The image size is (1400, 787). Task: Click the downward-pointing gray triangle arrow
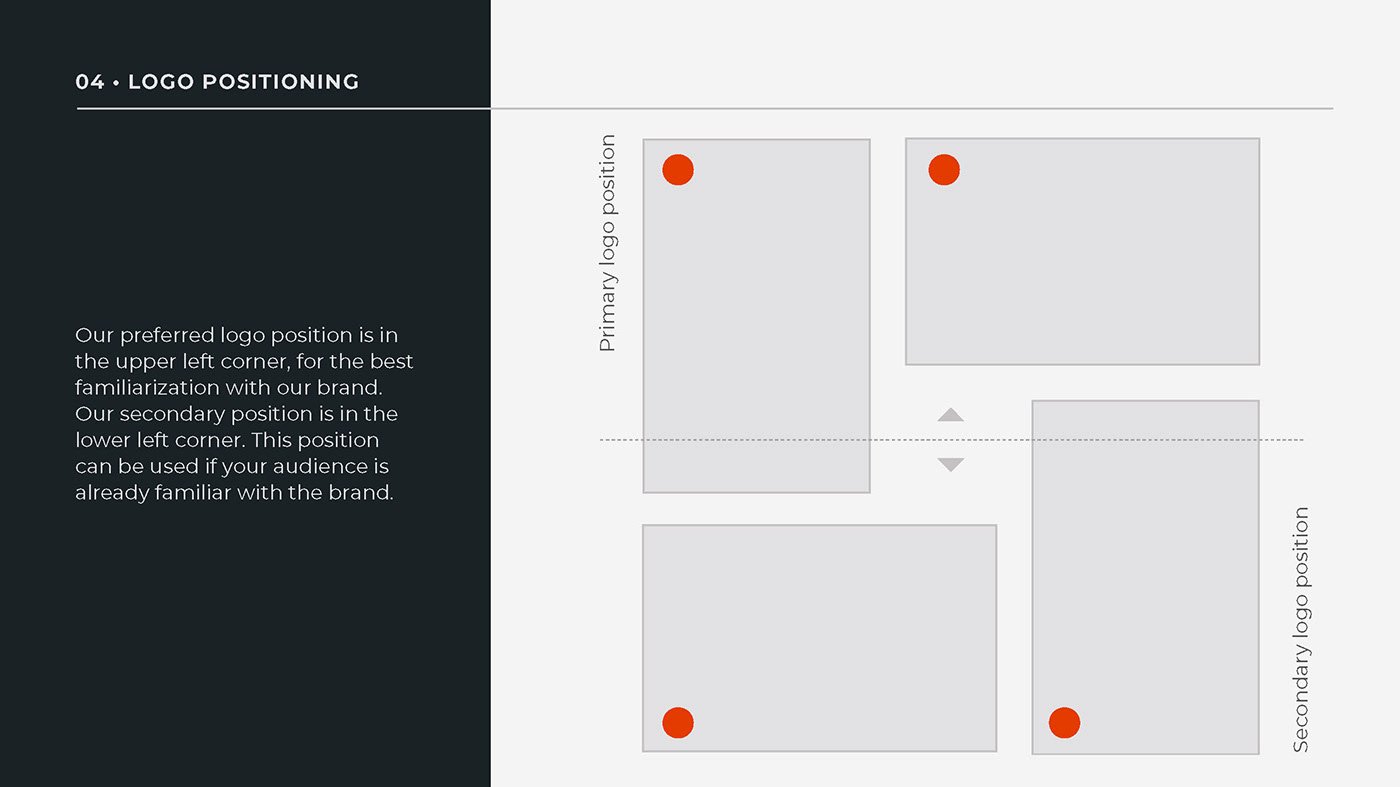(950, 464)
